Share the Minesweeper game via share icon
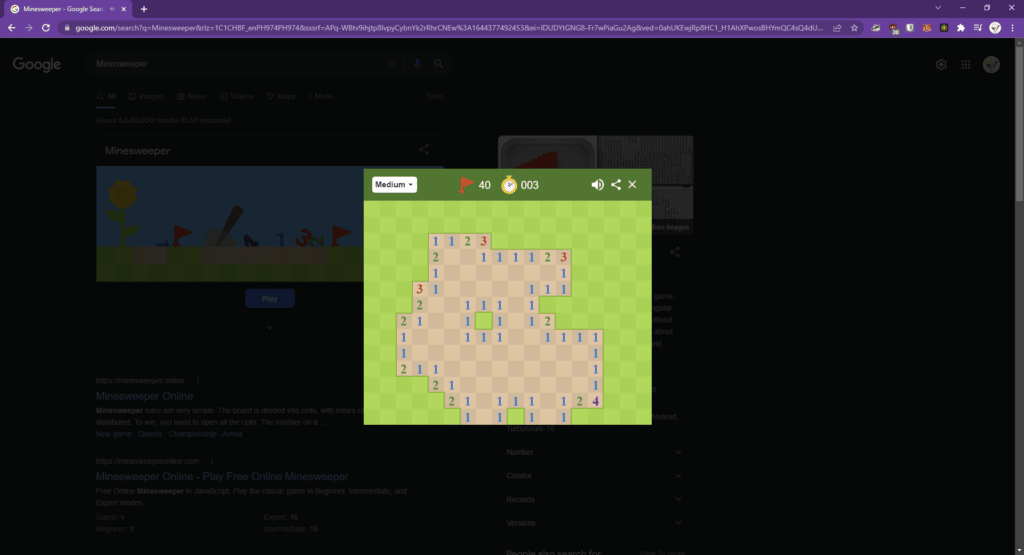The image size is (1024, 555). click(616, 185)
